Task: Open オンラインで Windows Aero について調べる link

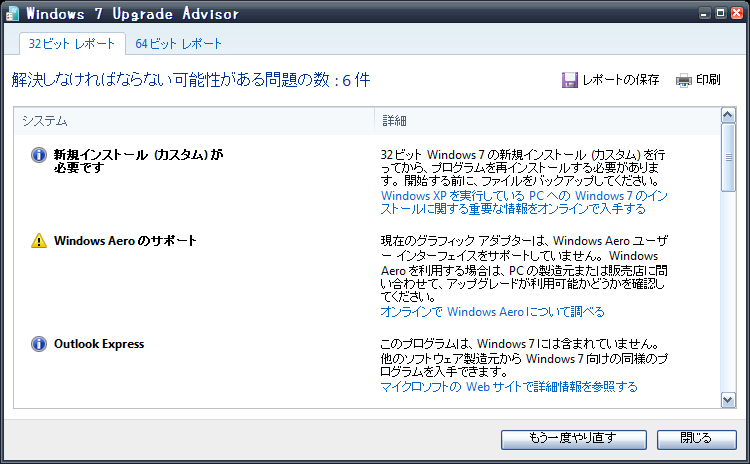Action: click(x=492, y=312)
